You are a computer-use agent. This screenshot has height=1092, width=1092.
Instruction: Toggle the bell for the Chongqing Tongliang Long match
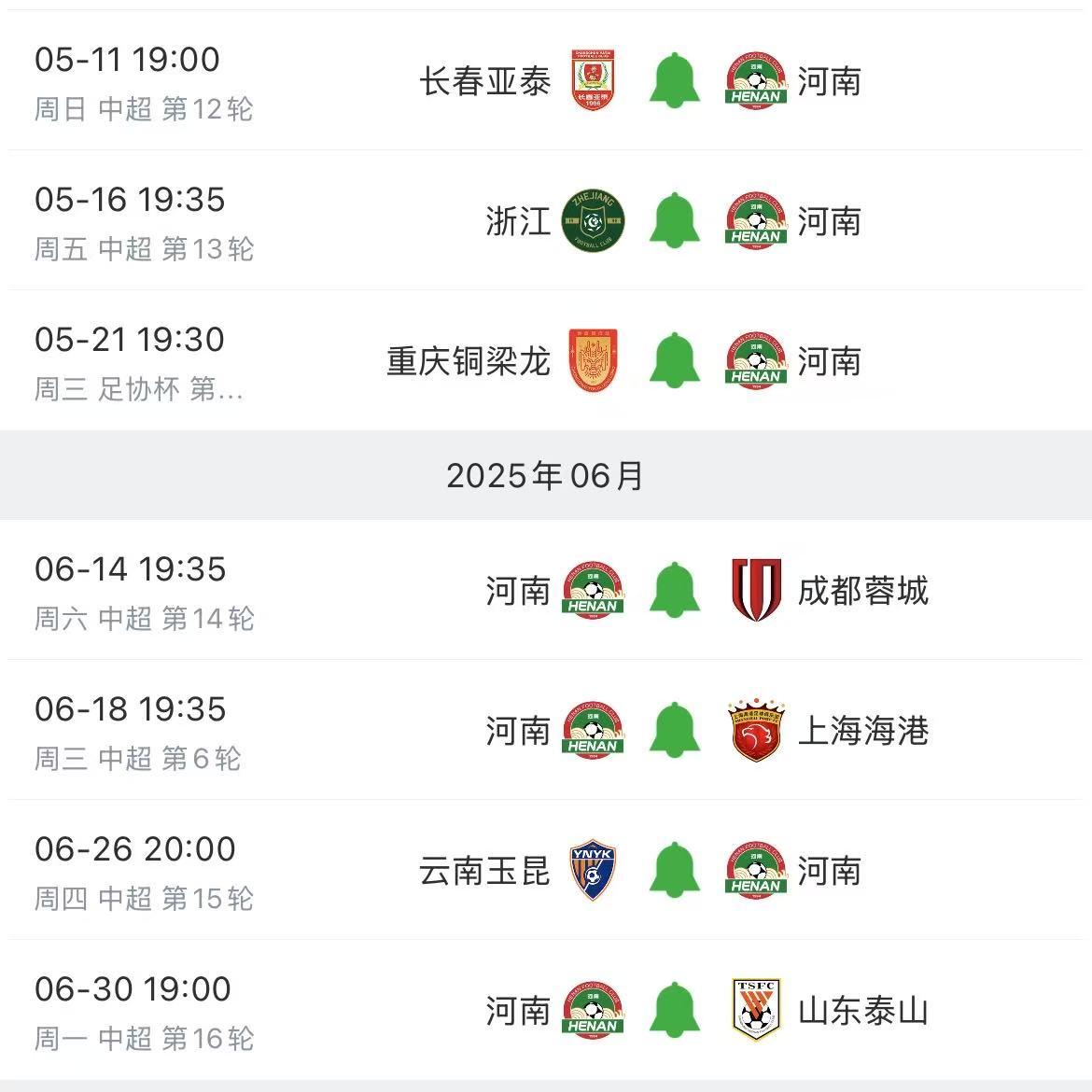point(674,361)
